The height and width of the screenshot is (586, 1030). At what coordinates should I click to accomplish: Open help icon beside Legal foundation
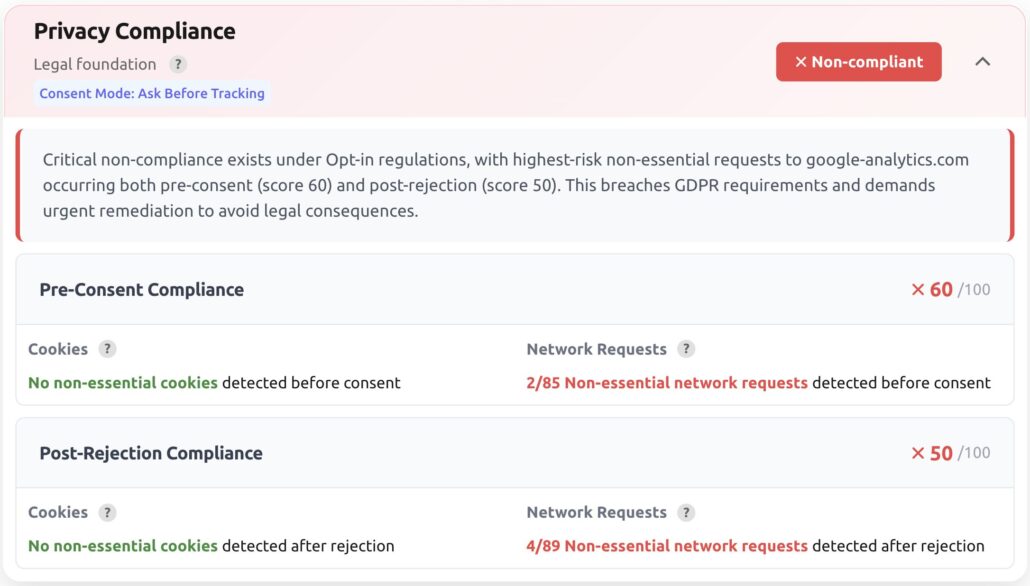[177, 64]
